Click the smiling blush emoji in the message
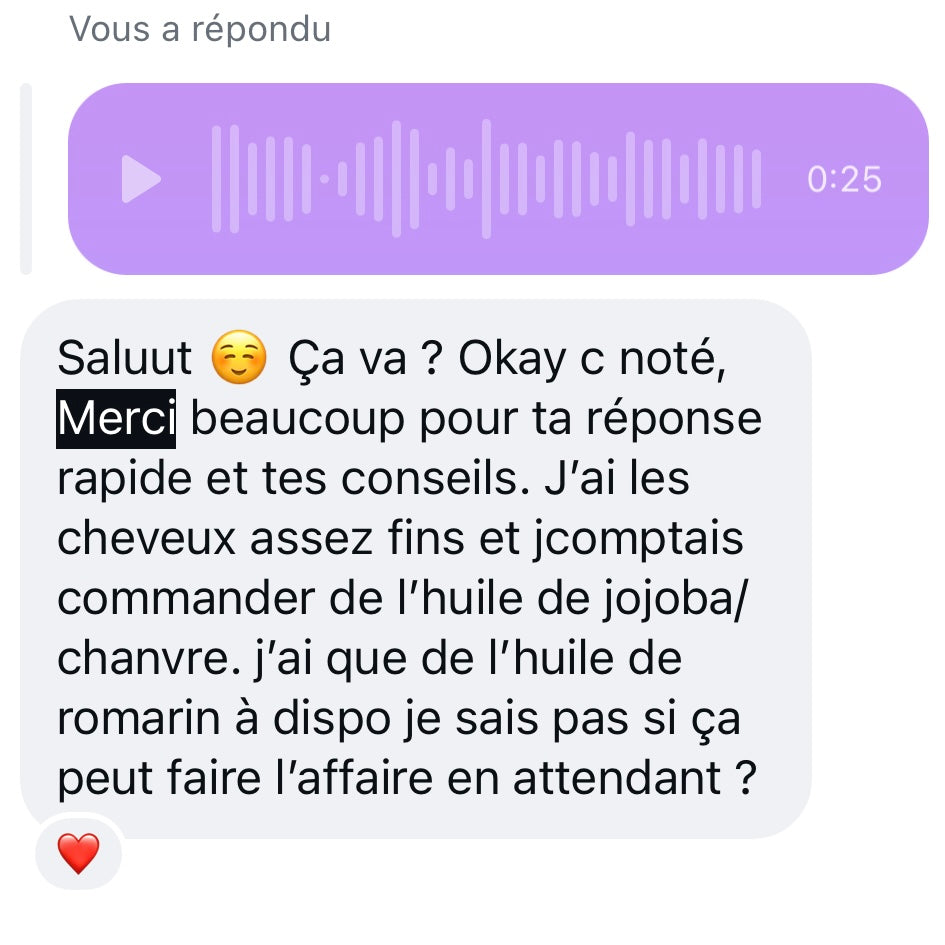 (x=239, y=357)
